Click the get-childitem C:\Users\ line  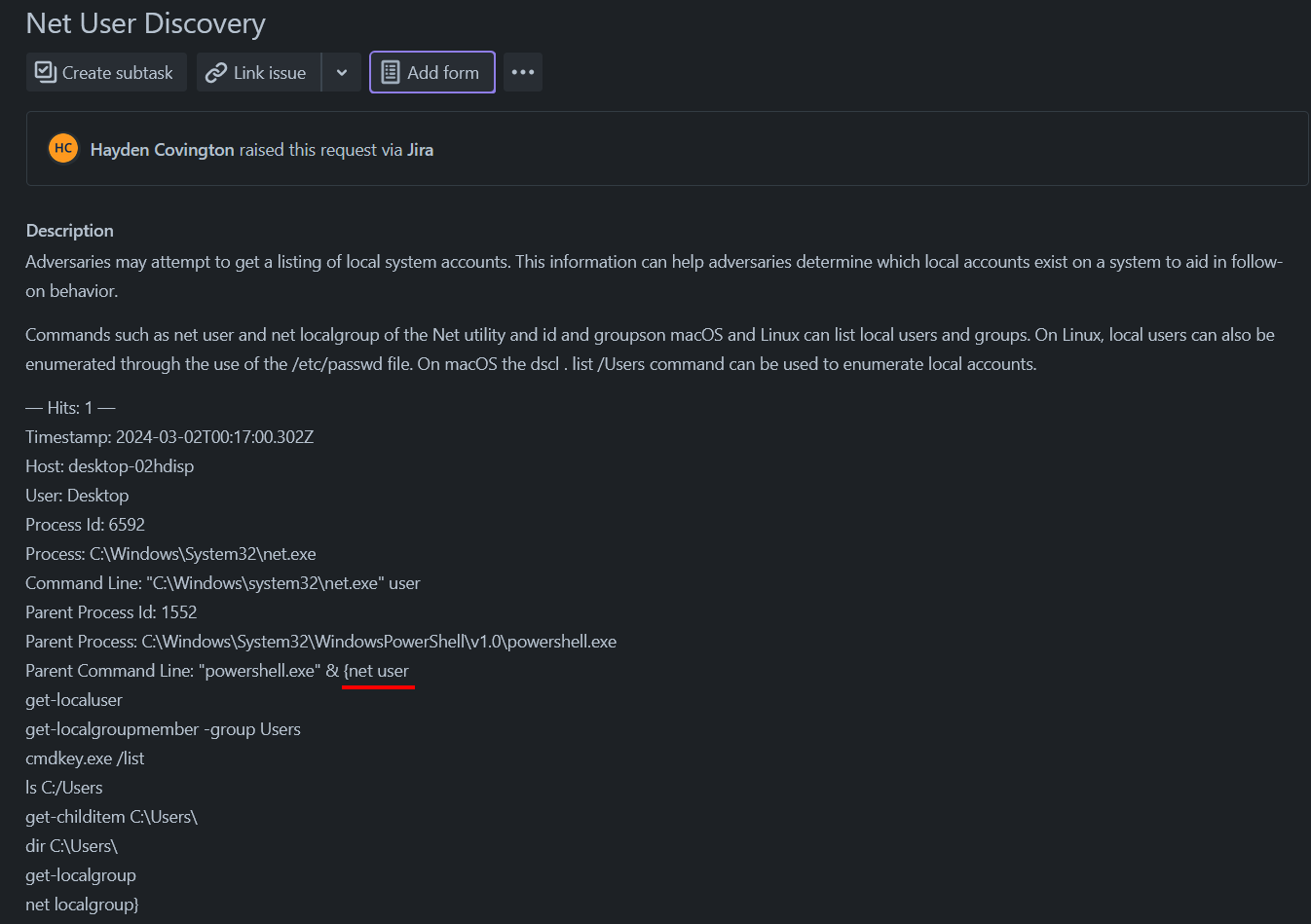pos(111,817)
